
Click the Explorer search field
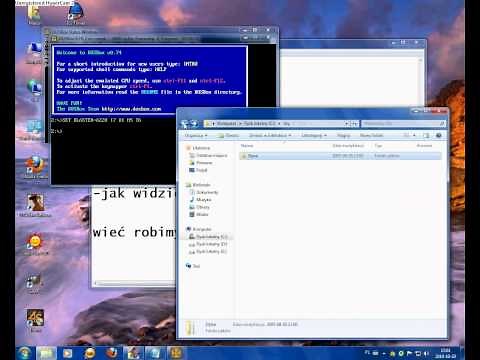pyautogui.click(x=404, y=124)
